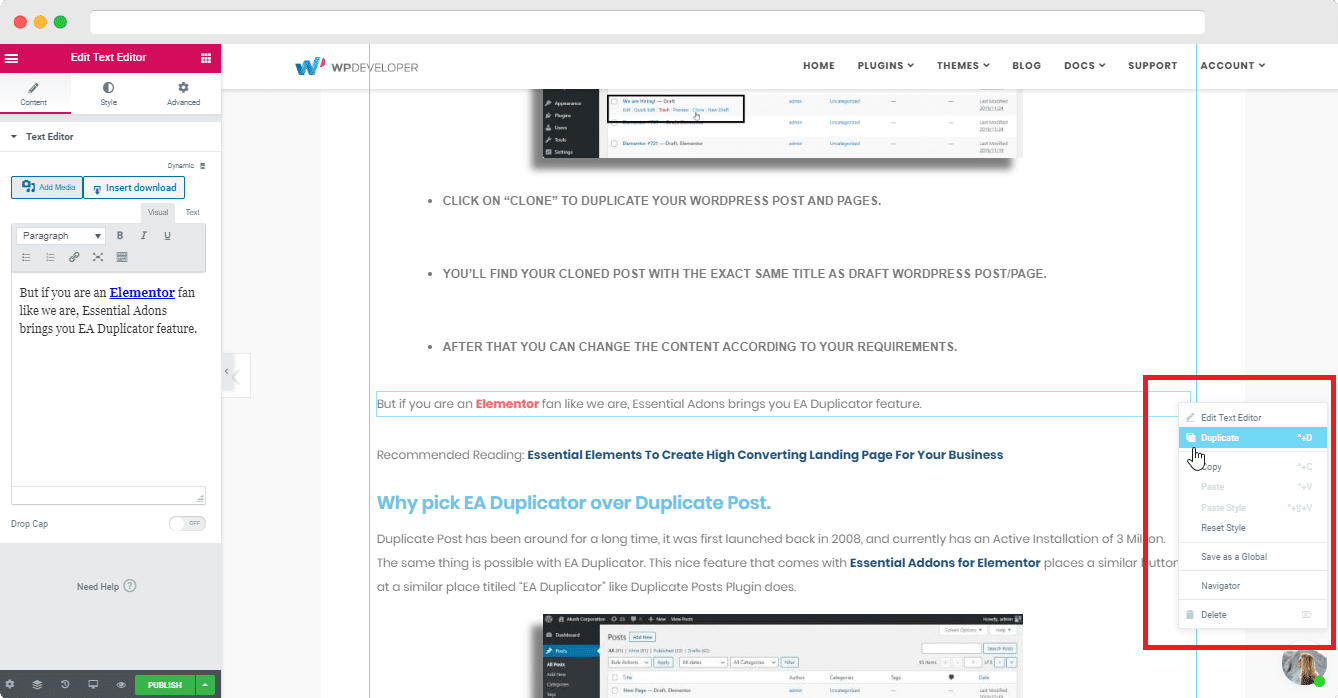This screenshot has width=1338, height=698.
Task: Open save options arrow beside Publish
Action: click(x=205, y=685)
